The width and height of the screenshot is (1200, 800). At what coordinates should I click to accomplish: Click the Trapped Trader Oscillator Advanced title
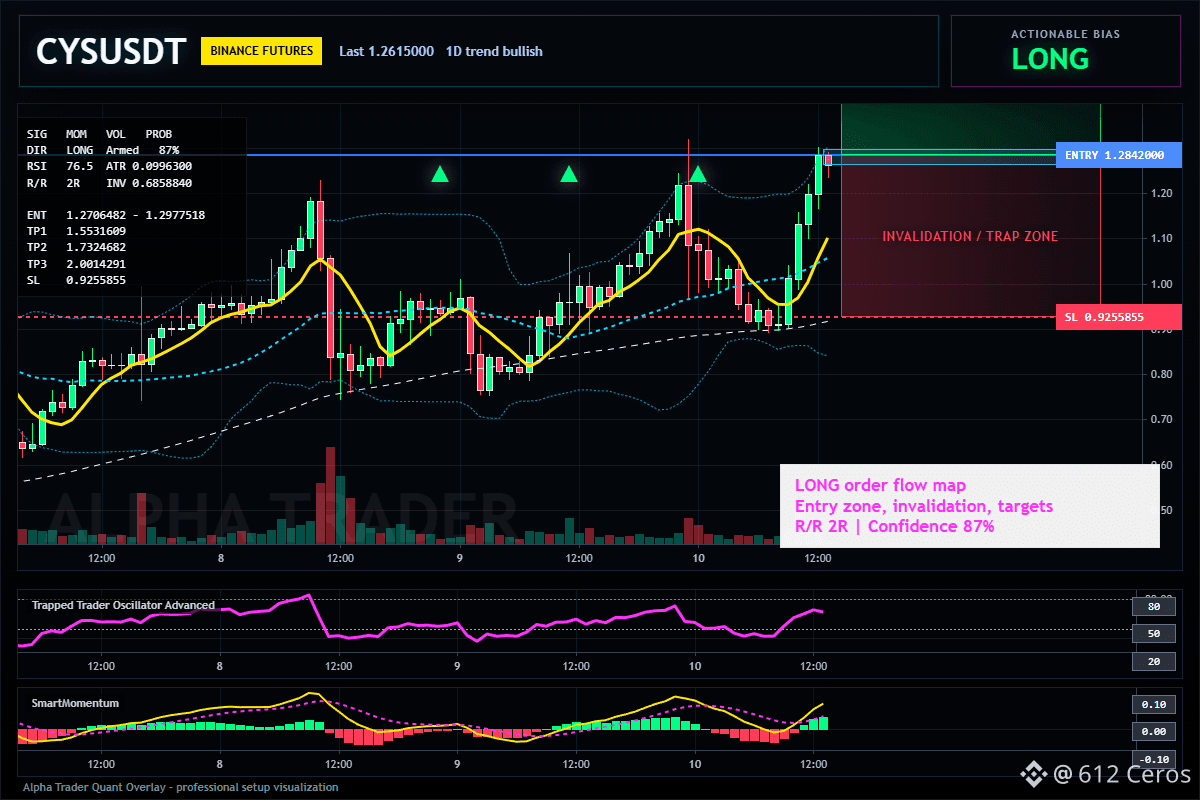[123, 605]
